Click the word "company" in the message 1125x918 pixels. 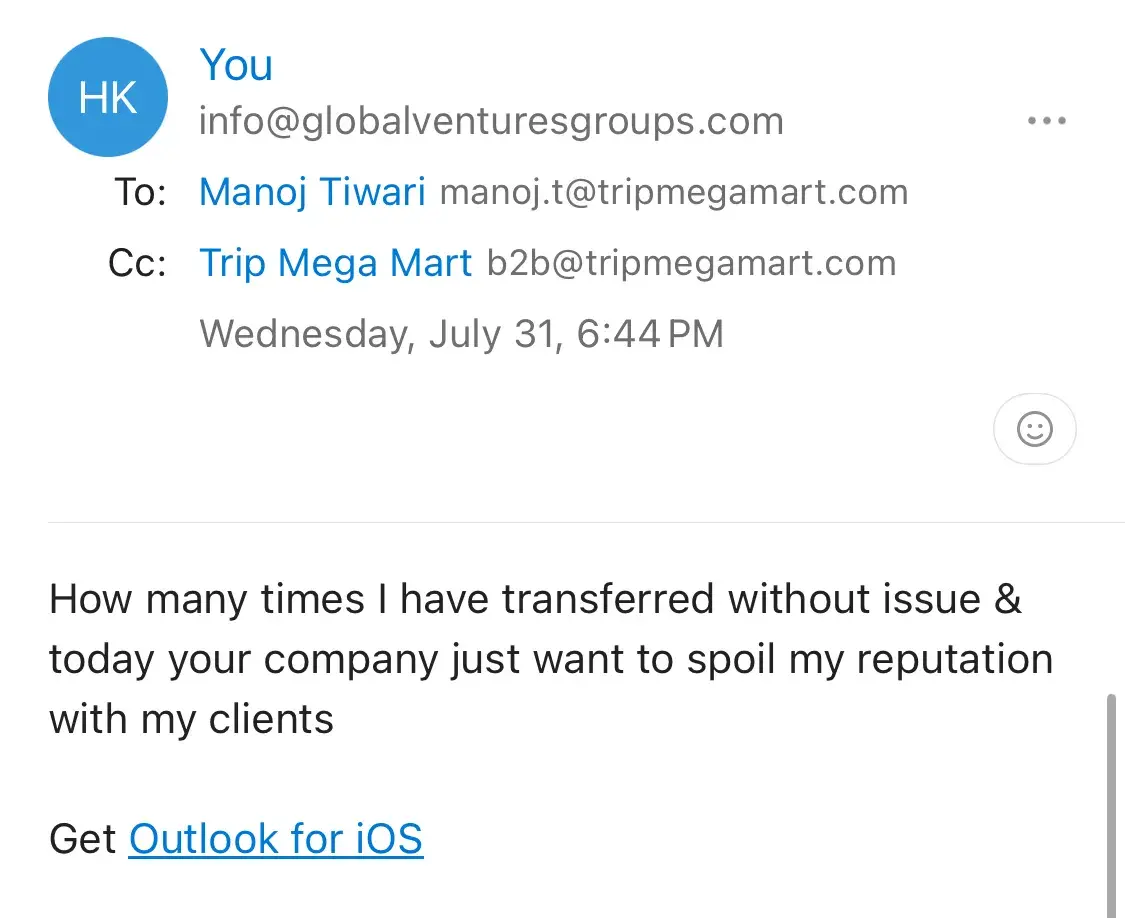click(x=352, y=659)
